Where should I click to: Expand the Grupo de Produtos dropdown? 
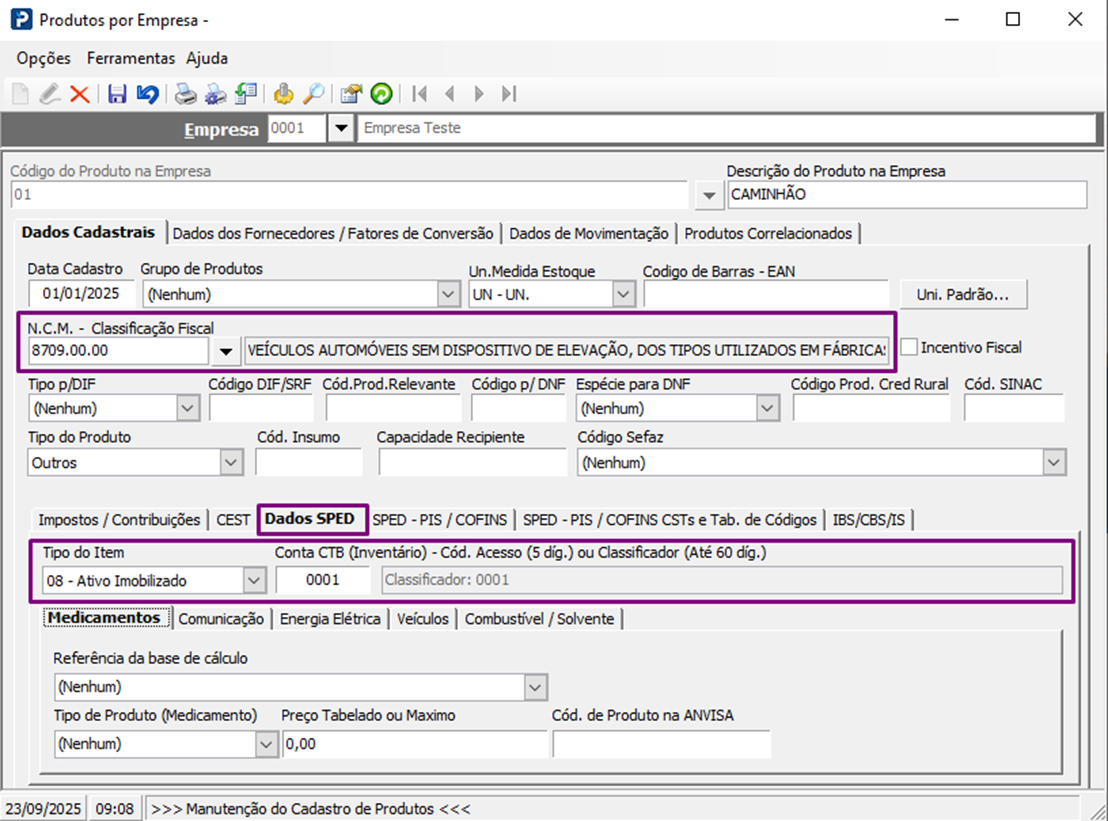tap(448, 294)
